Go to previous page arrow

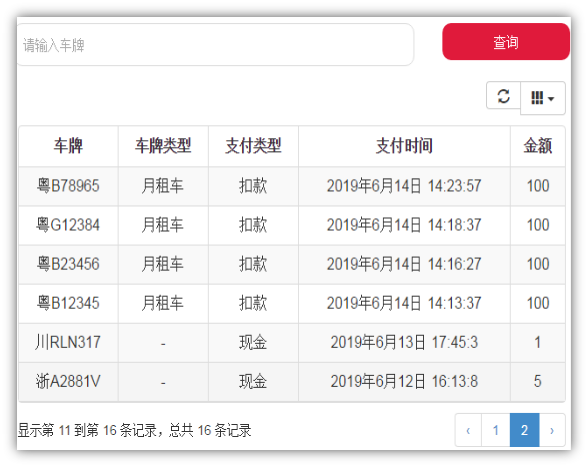468,430
